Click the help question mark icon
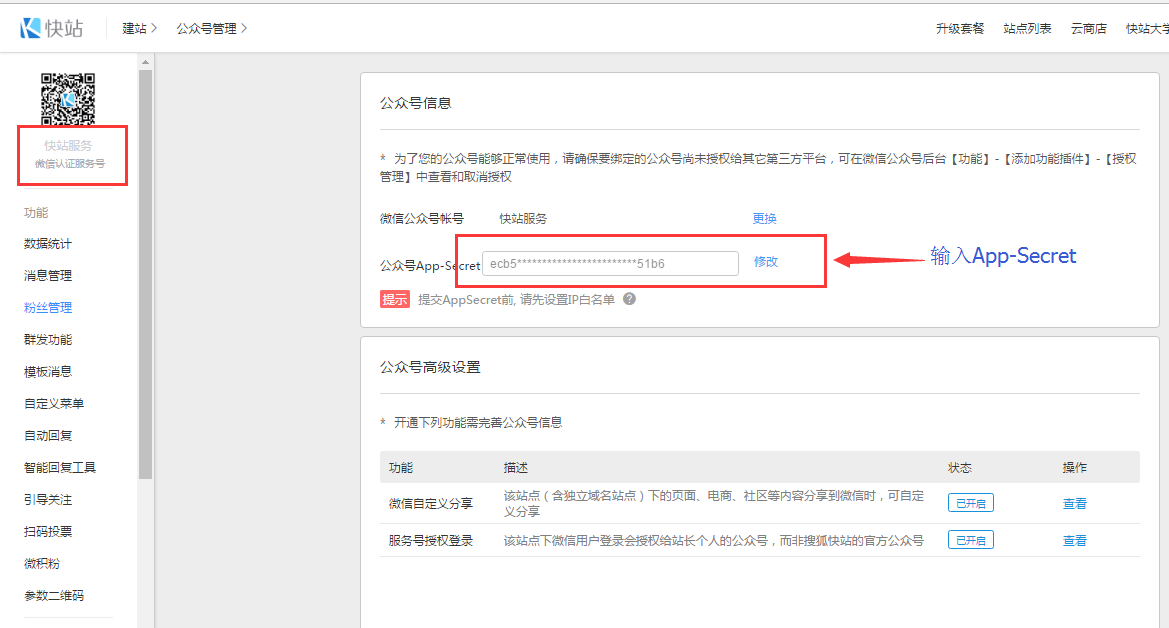Viewport: 1169px width, 628px height. (x=629, y=298)
